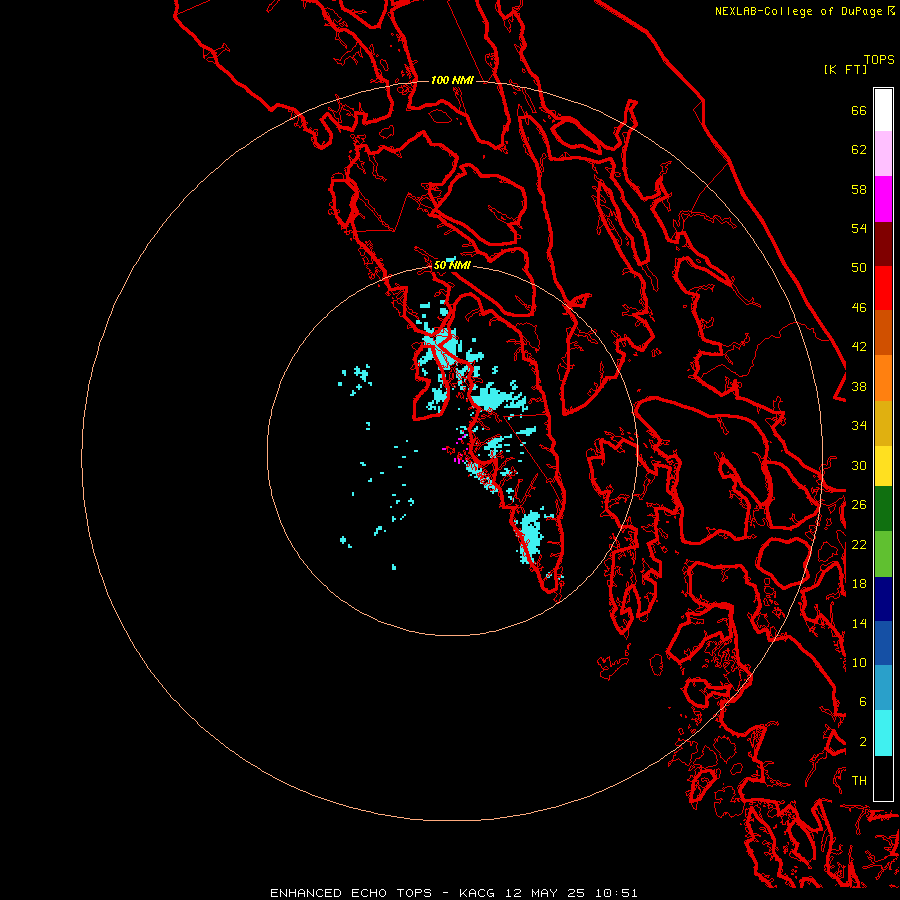Click the KACG radar station identifier
The width and height of the screenshot is (900, 900).
476,893
